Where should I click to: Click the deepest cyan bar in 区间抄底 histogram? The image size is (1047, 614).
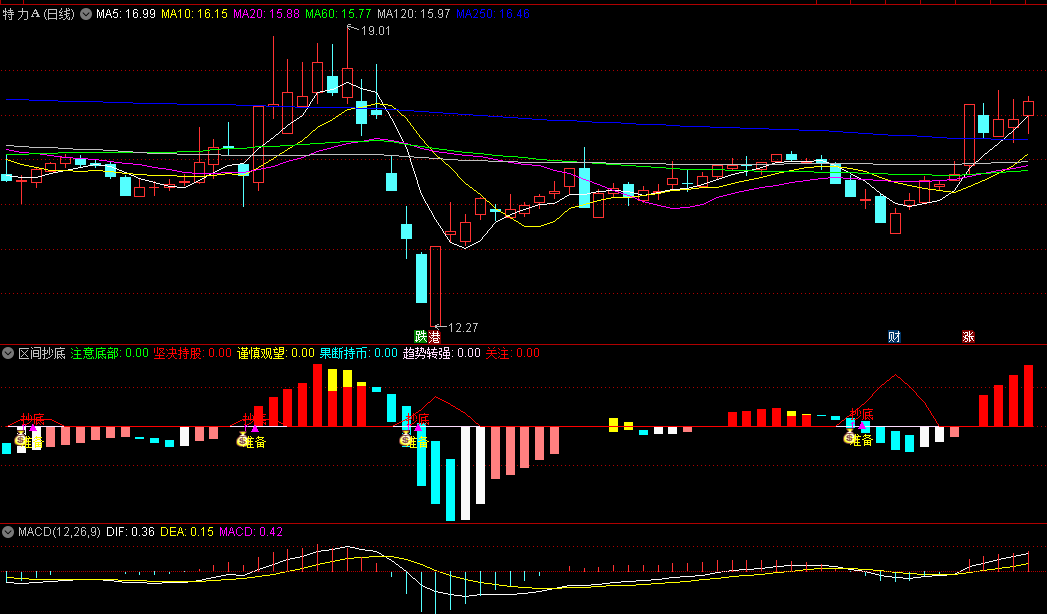451,489
